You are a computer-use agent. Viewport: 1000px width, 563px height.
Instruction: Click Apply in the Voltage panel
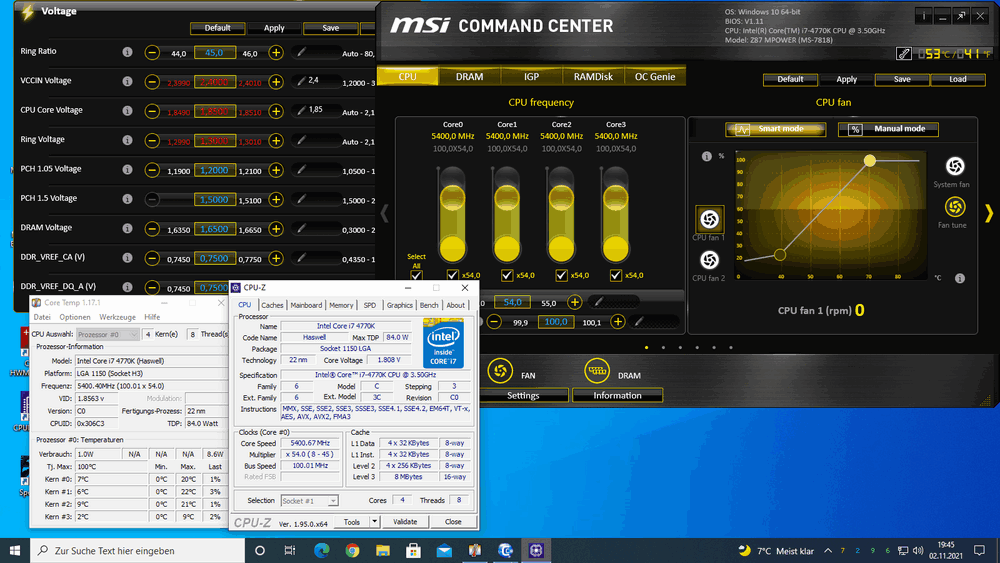(274, 28)
